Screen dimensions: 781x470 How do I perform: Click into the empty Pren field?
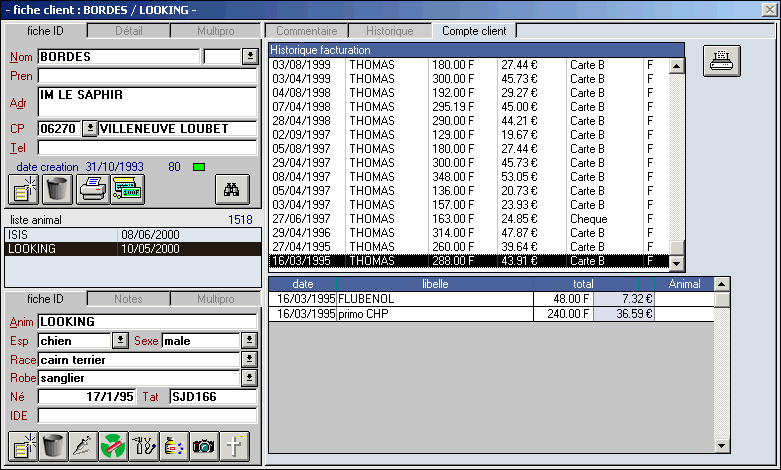(x=147, y=76)
